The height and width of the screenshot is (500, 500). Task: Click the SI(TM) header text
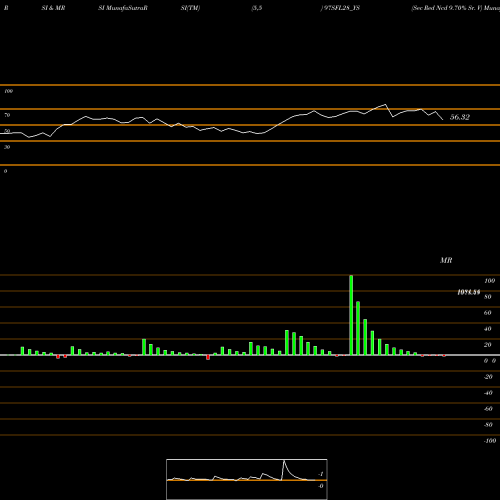[190, 8]
